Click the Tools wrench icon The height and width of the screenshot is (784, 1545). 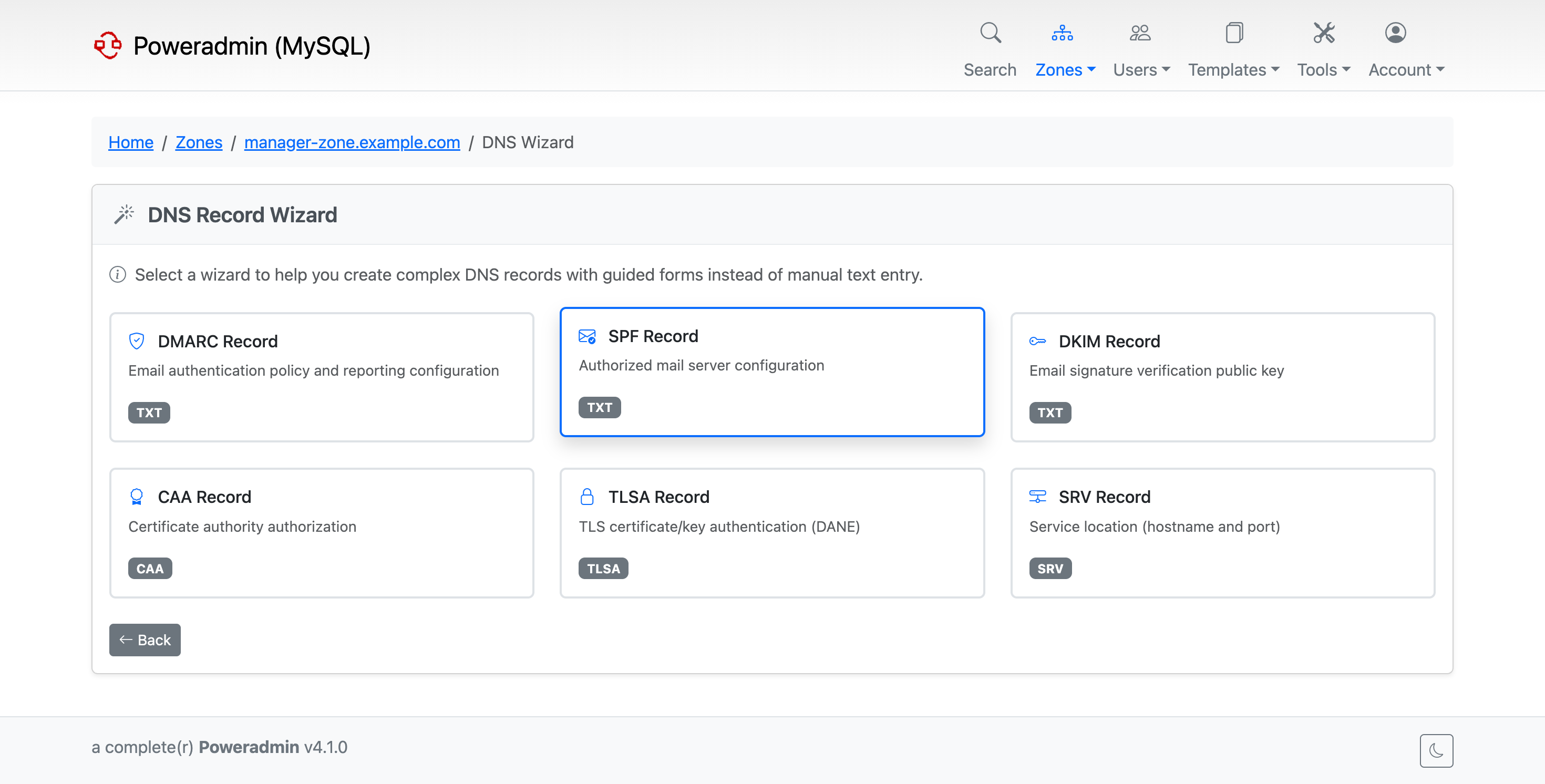(x=1324, y=33)
